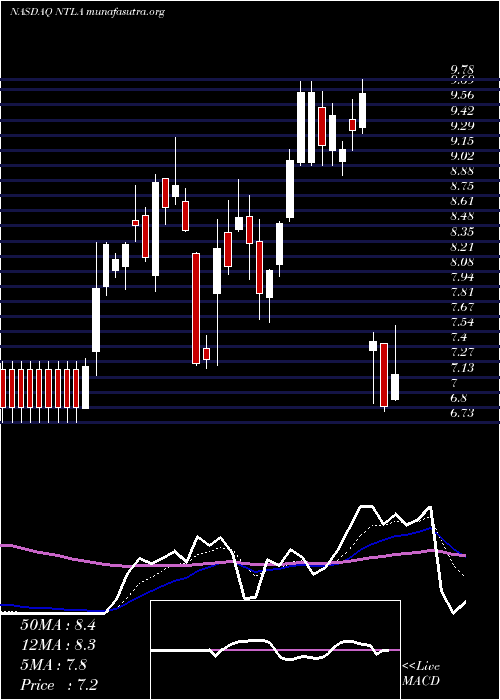500x700 pixels.
Task: Click the 50MA : 8.4 readout
Action: [x=58, y=625]
